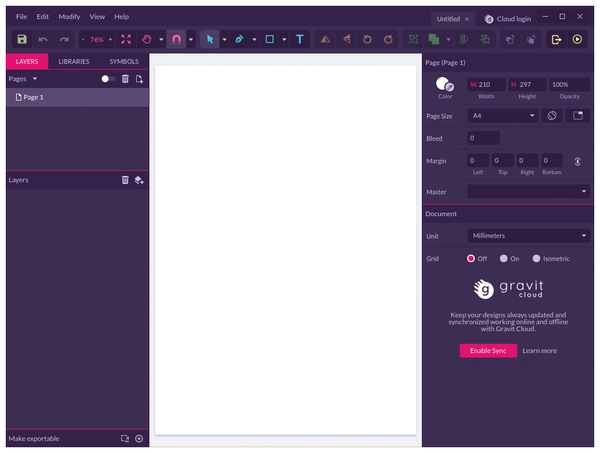600x453 pixels.
Task: Expand the Pages dropdown arrow
Action: (35, 79)
